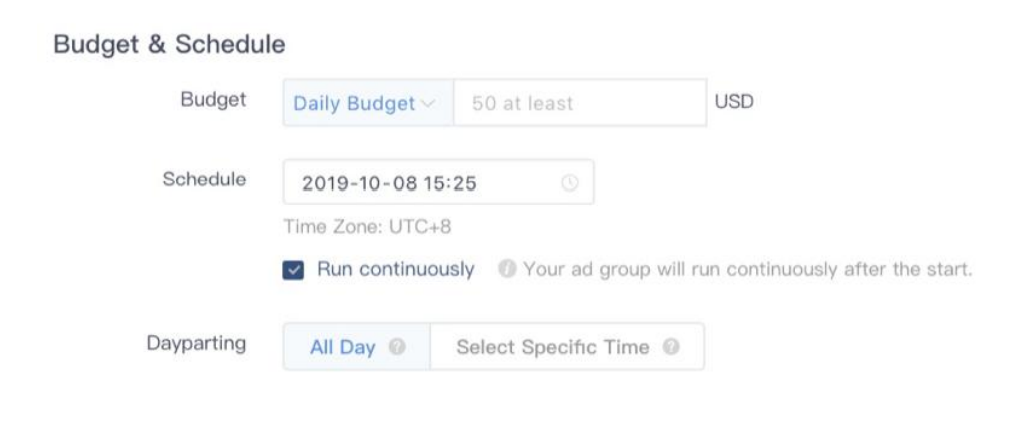This screenshot has width=1033, height=425.
Task: Tick the Run continuously checkbox
Action: pos(293,270)
